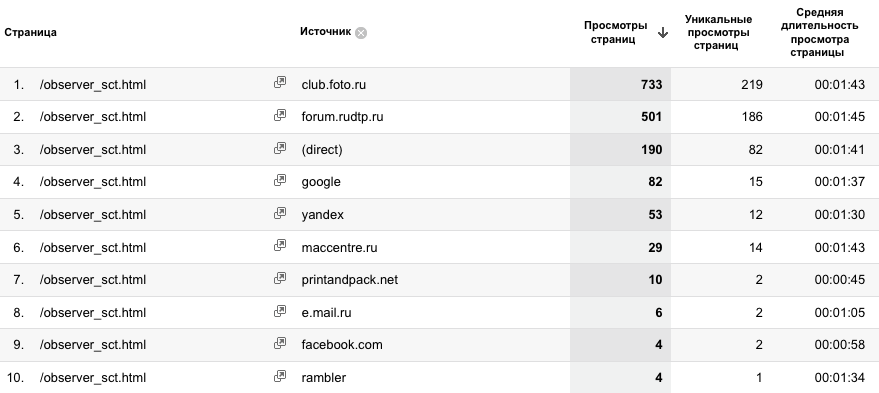Open external page icon in yandex row
This screenshot has height=393, width=879.
tap(280, 213)
